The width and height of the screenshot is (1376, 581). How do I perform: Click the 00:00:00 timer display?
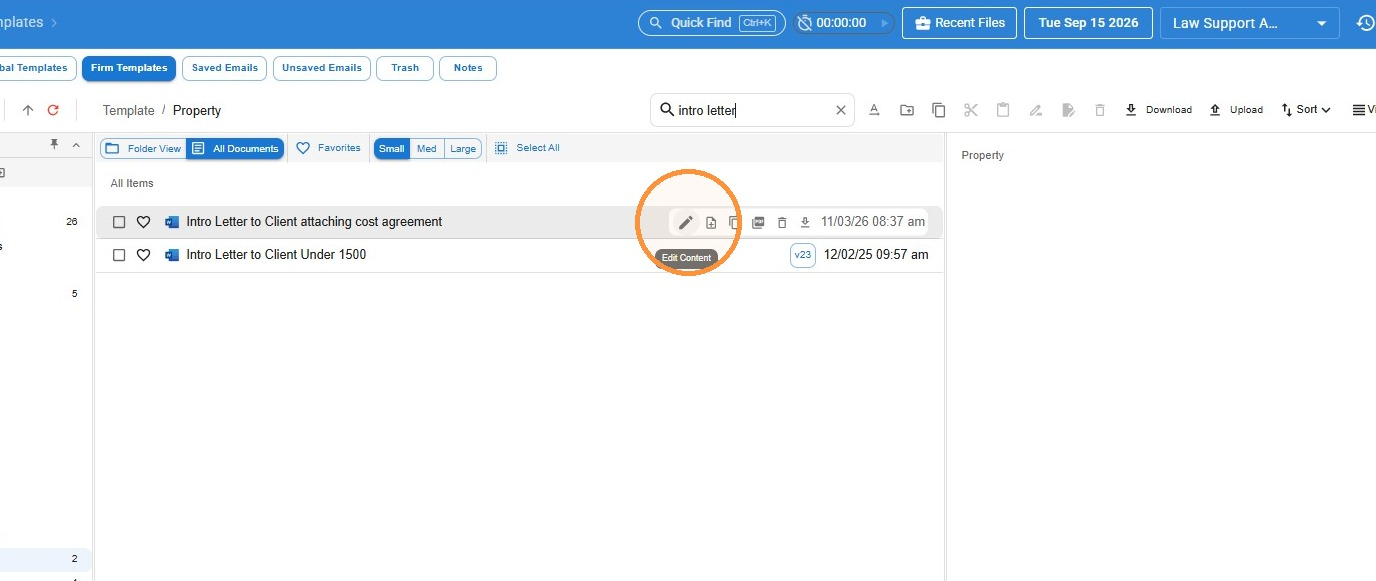841,23
